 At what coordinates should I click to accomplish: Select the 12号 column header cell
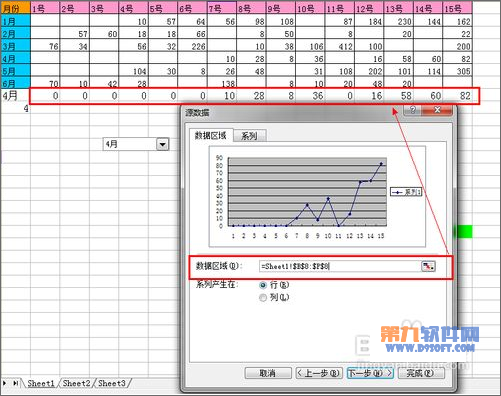point(369,9)
